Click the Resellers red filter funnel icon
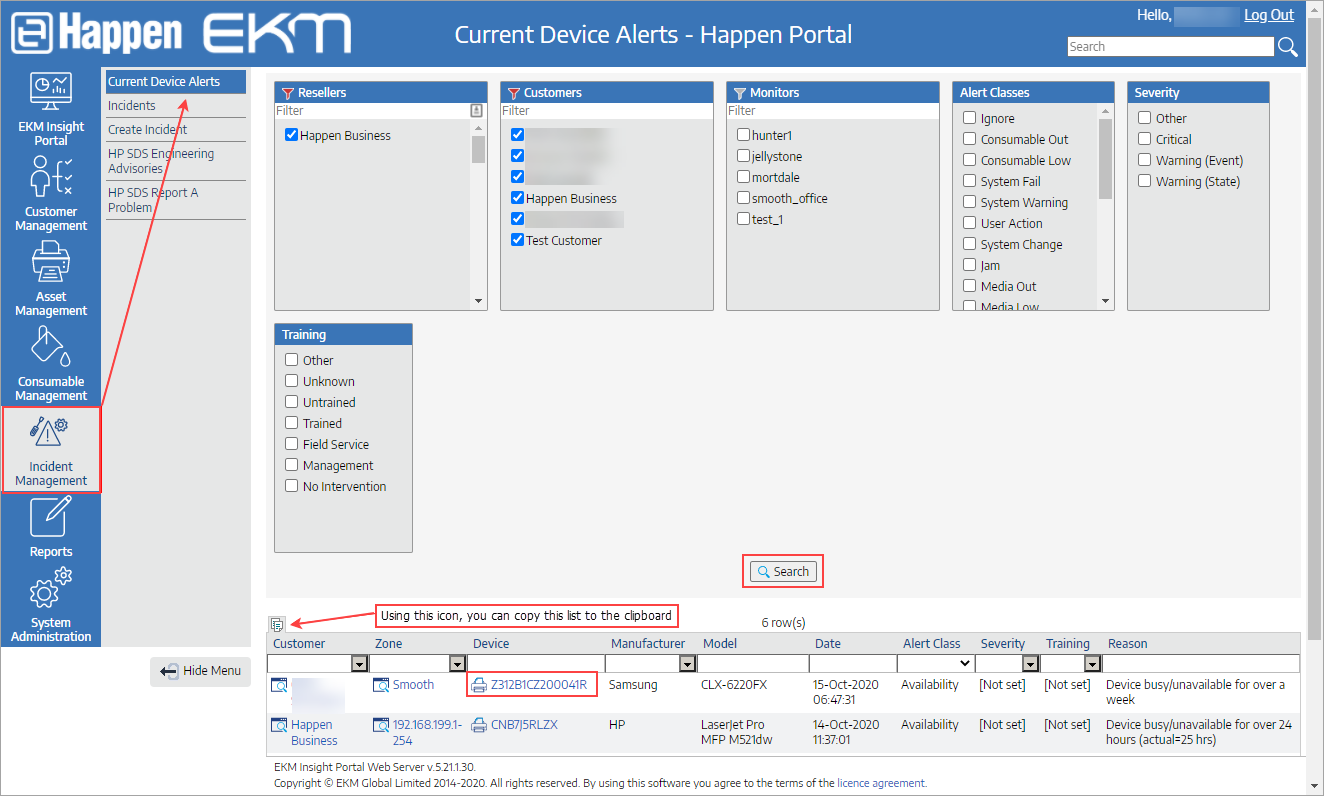1324x796 pixels. (288, 93)
